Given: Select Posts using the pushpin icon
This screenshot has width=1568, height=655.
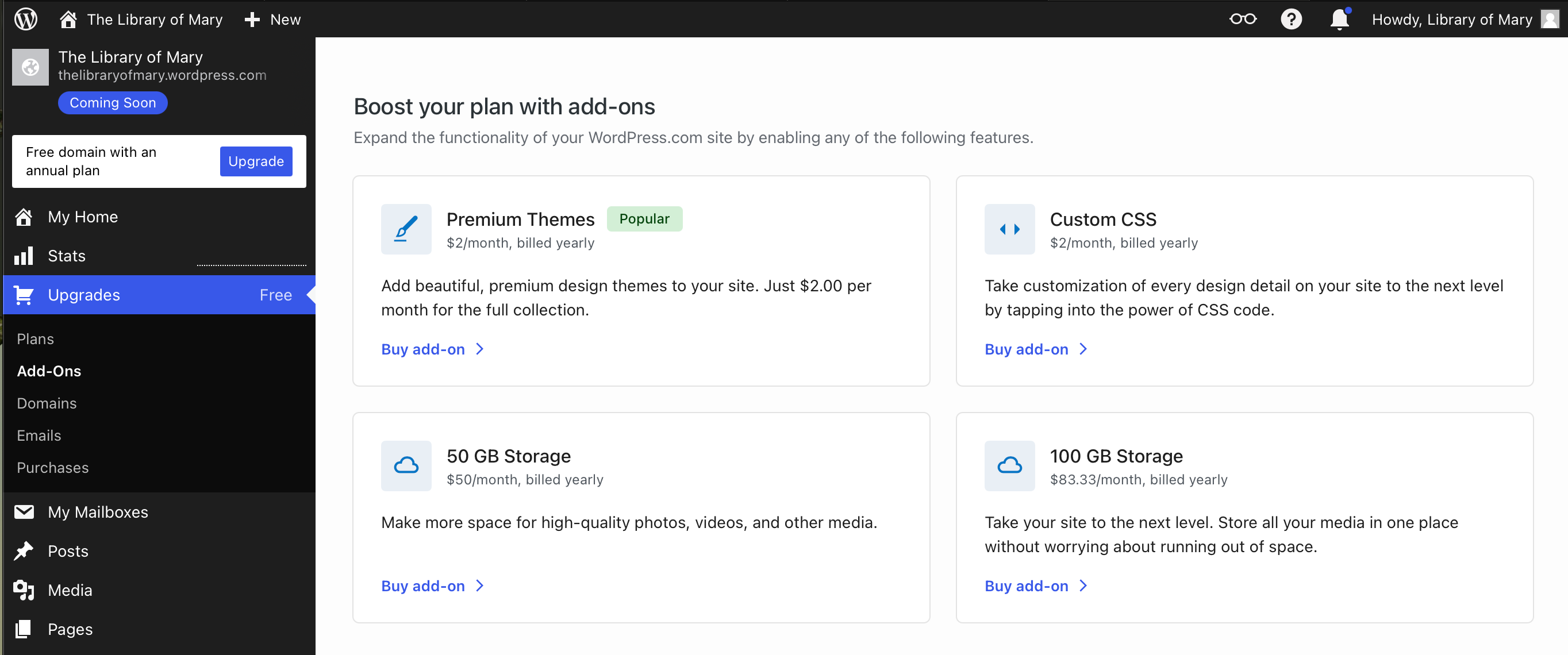Looking at the screenshot, I should click(24, 550).
